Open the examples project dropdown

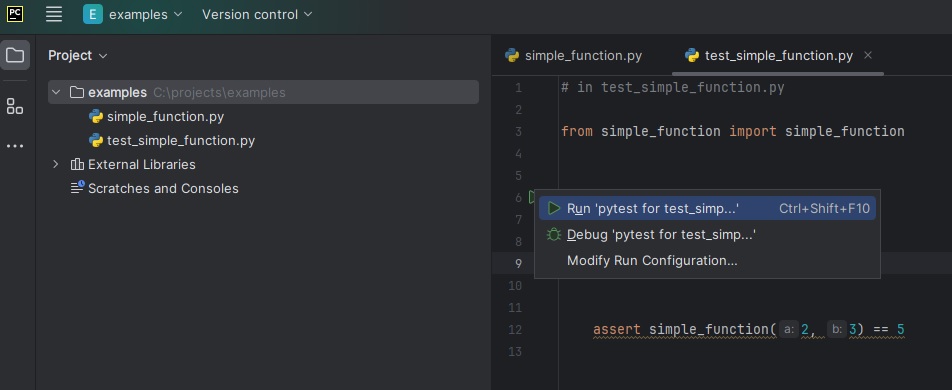[x=146, y=14]
